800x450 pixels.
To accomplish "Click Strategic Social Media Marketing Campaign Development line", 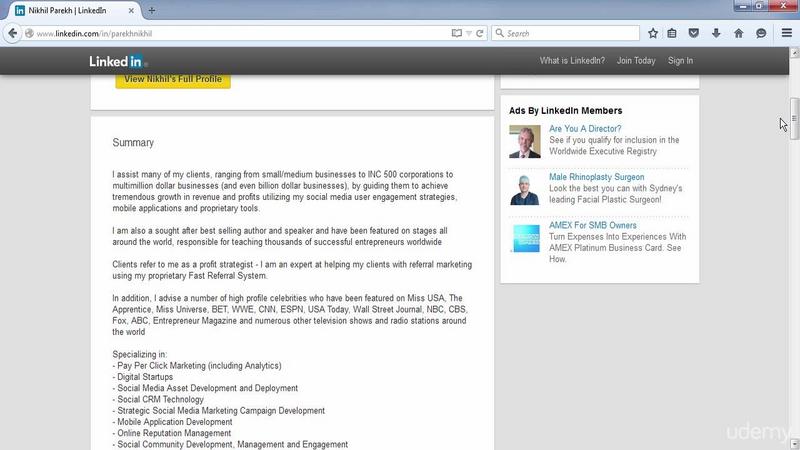I will click(x=218, y=410).
